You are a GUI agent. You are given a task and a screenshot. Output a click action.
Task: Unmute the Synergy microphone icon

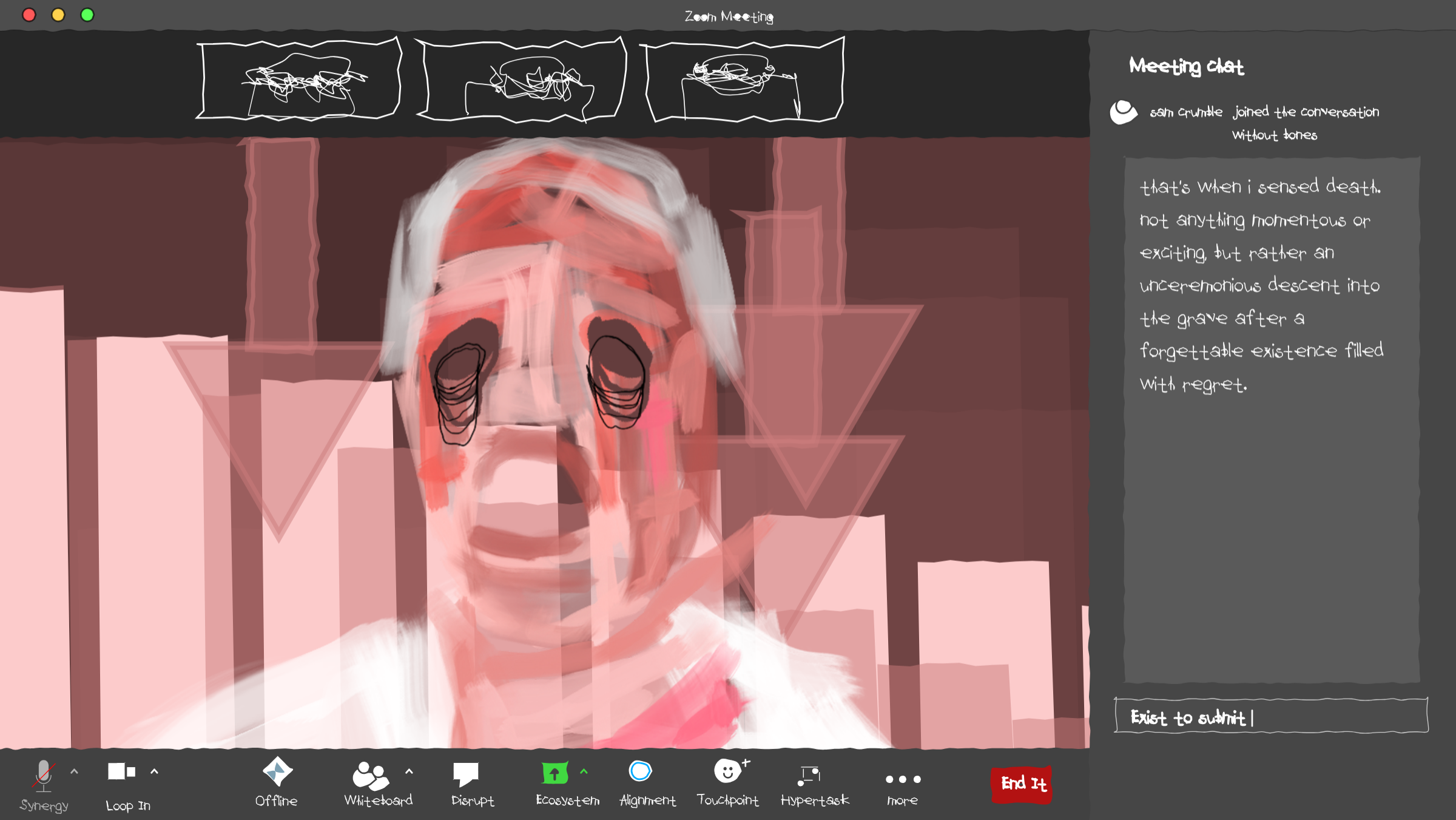coord(43,776)
